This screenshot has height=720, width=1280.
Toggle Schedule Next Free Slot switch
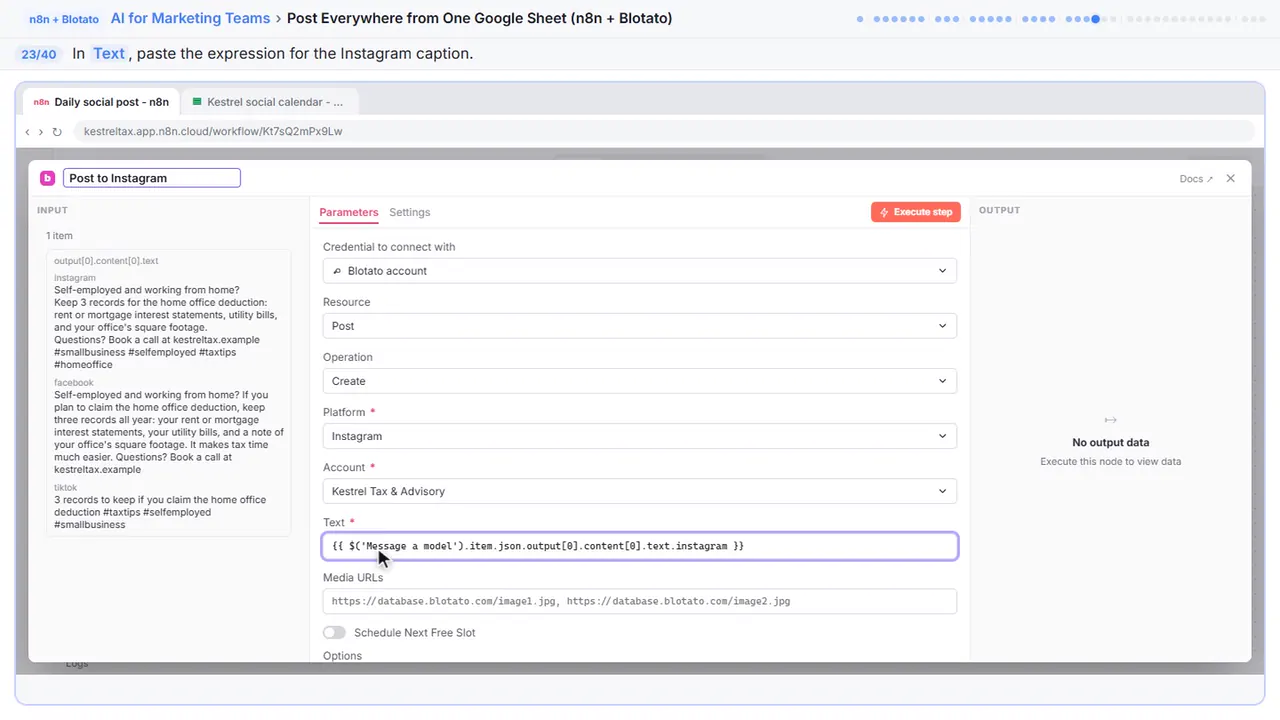(x=334, y=632)
